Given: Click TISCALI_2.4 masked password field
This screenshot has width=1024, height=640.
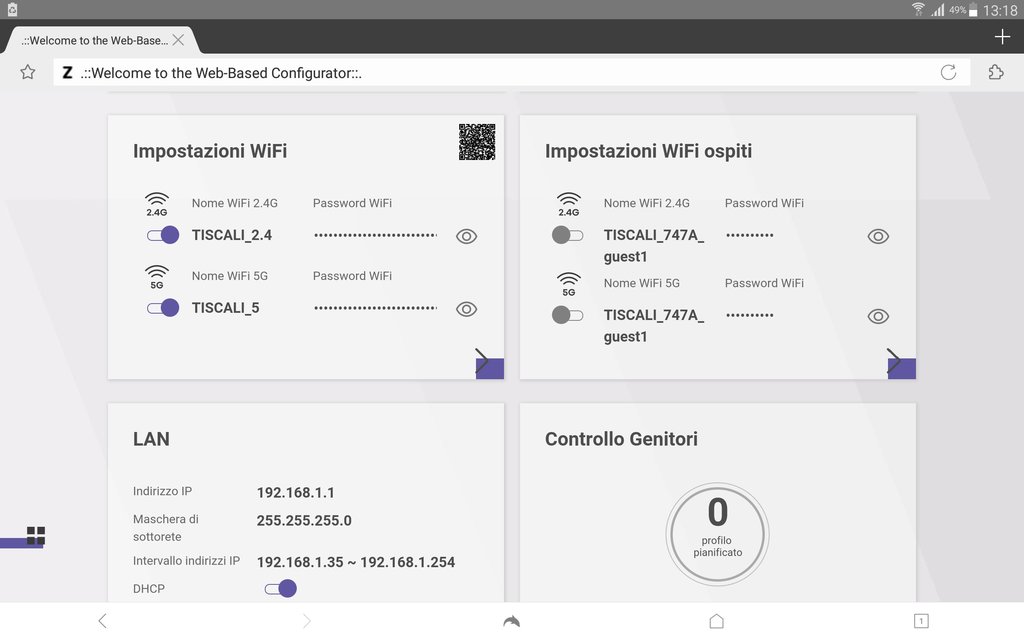Looking at the screenshot, I should [x=376, y=235].
